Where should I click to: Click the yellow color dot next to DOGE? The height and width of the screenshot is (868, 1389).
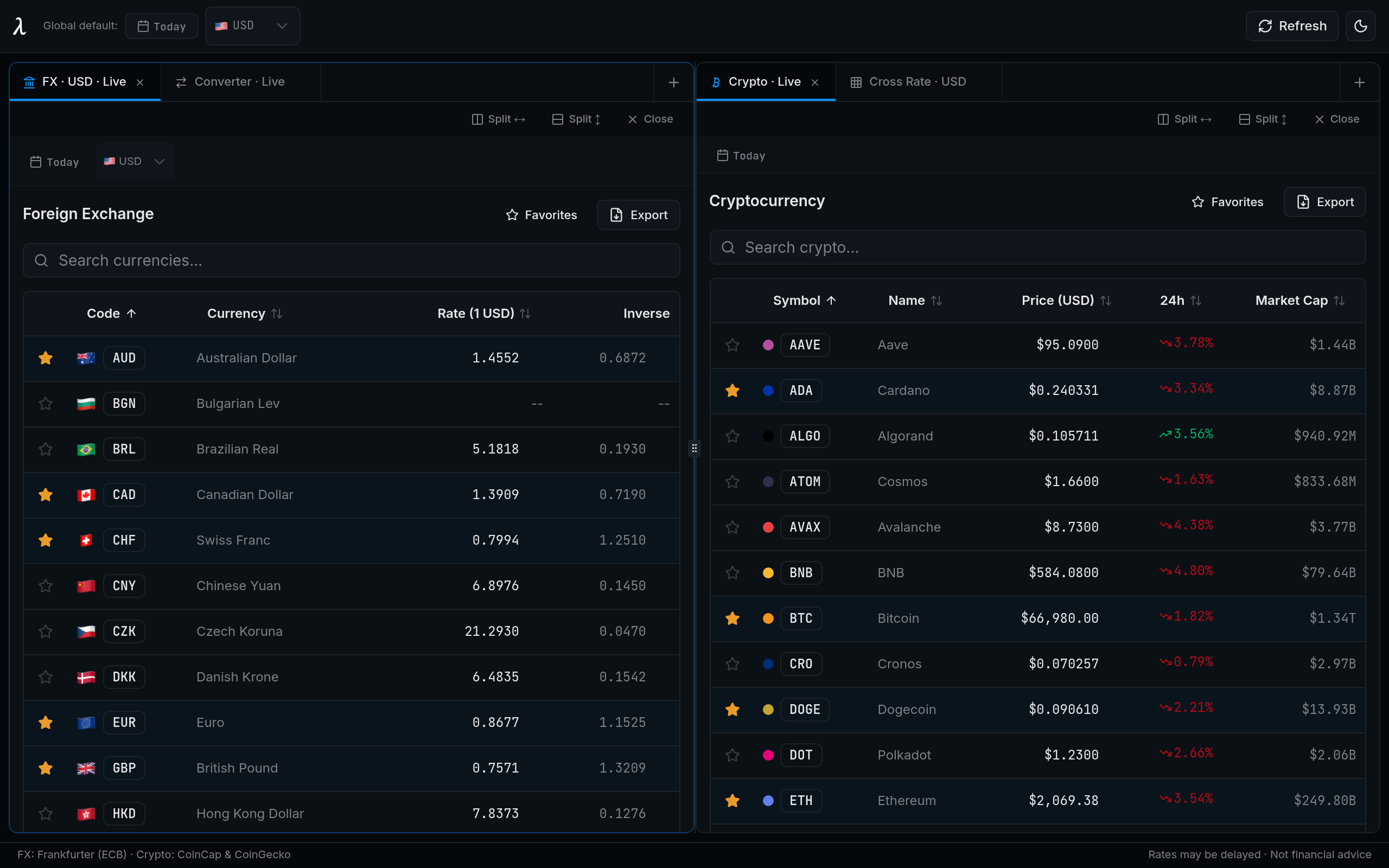pos(768,709)
